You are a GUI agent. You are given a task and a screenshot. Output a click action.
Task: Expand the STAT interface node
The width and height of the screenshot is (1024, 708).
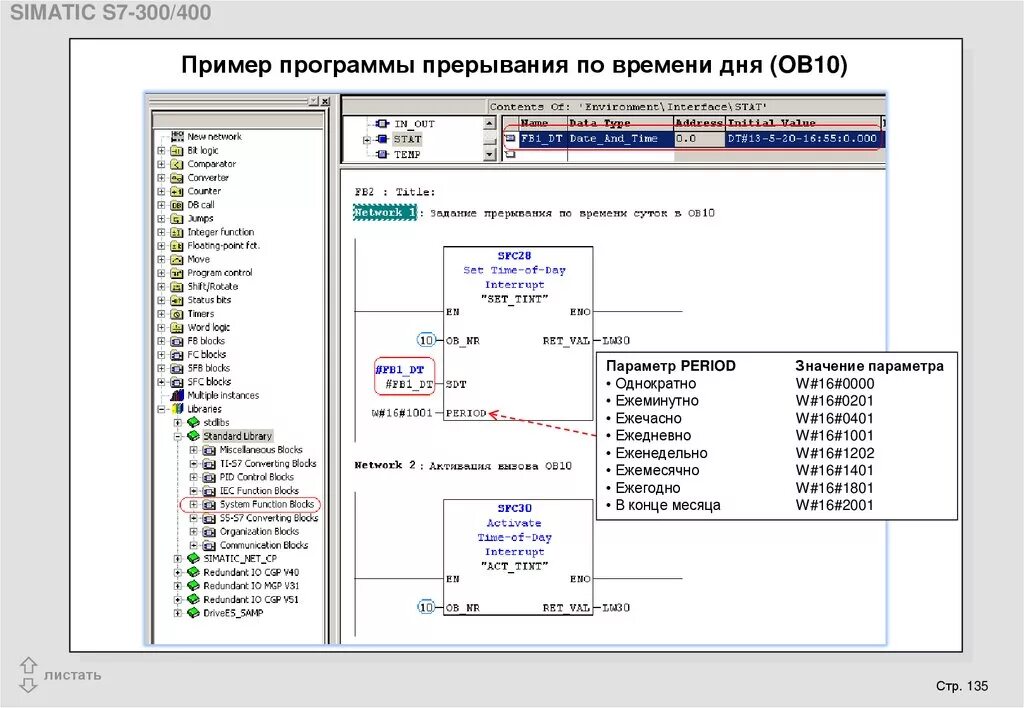click(366, 140)
